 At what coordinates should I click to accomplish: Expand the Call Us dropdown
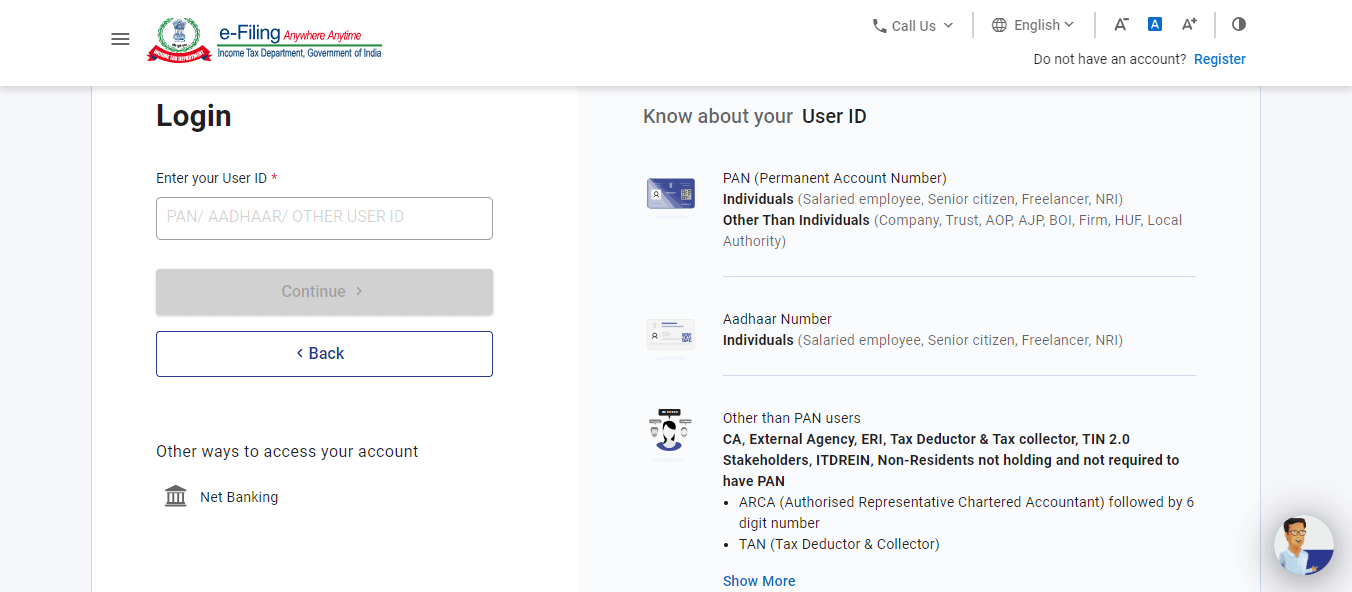pos(913,26)
